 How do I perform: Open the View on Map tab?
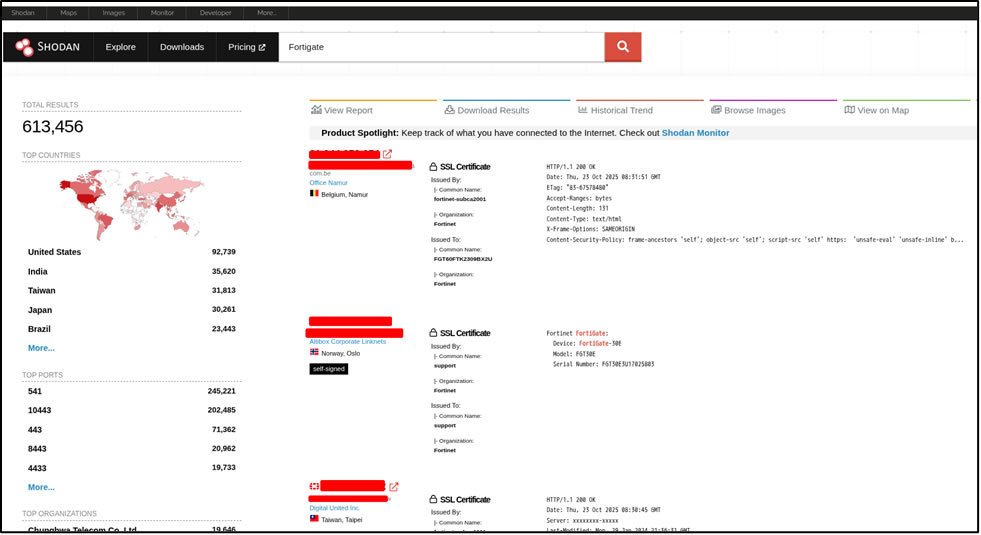click(906, 110)
